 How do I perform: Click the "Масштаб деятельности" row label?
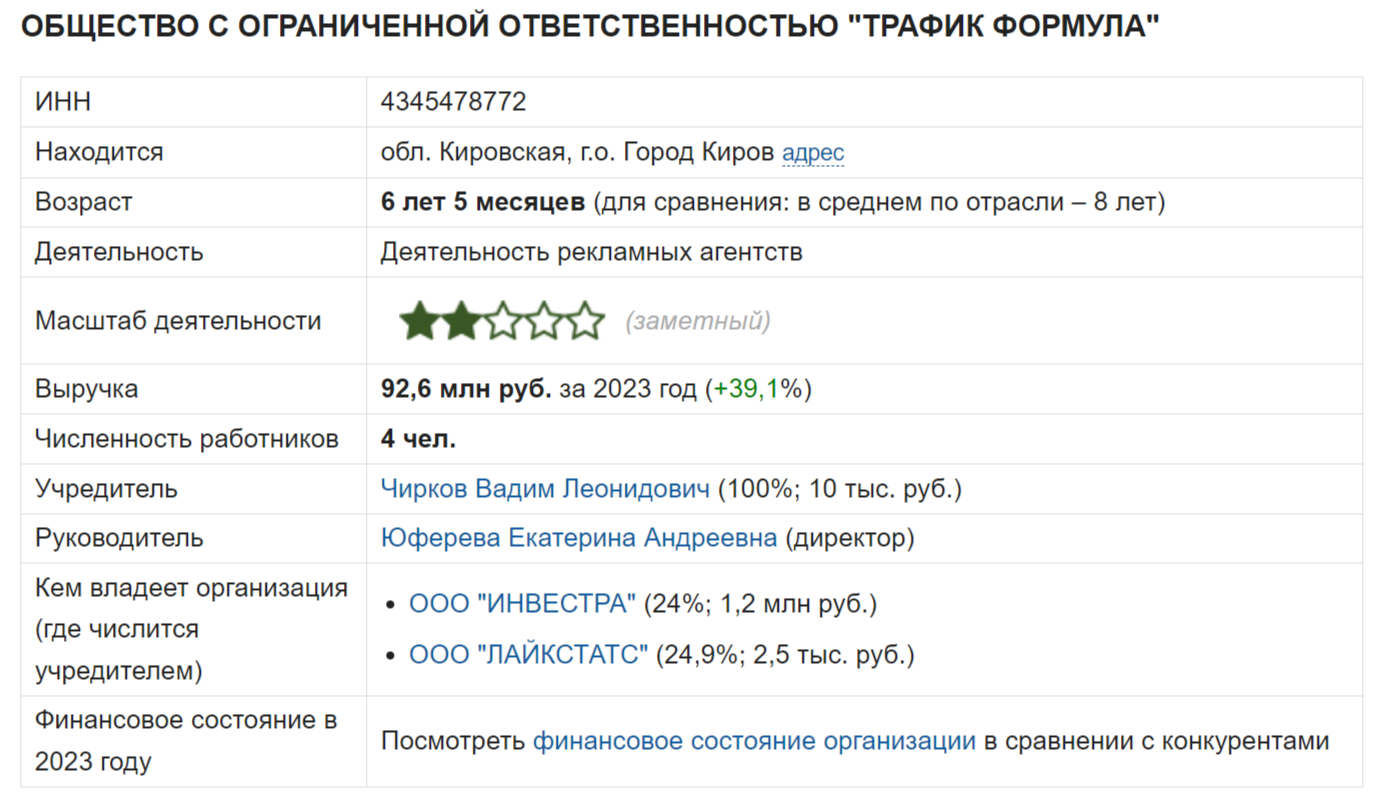(178, 321)
